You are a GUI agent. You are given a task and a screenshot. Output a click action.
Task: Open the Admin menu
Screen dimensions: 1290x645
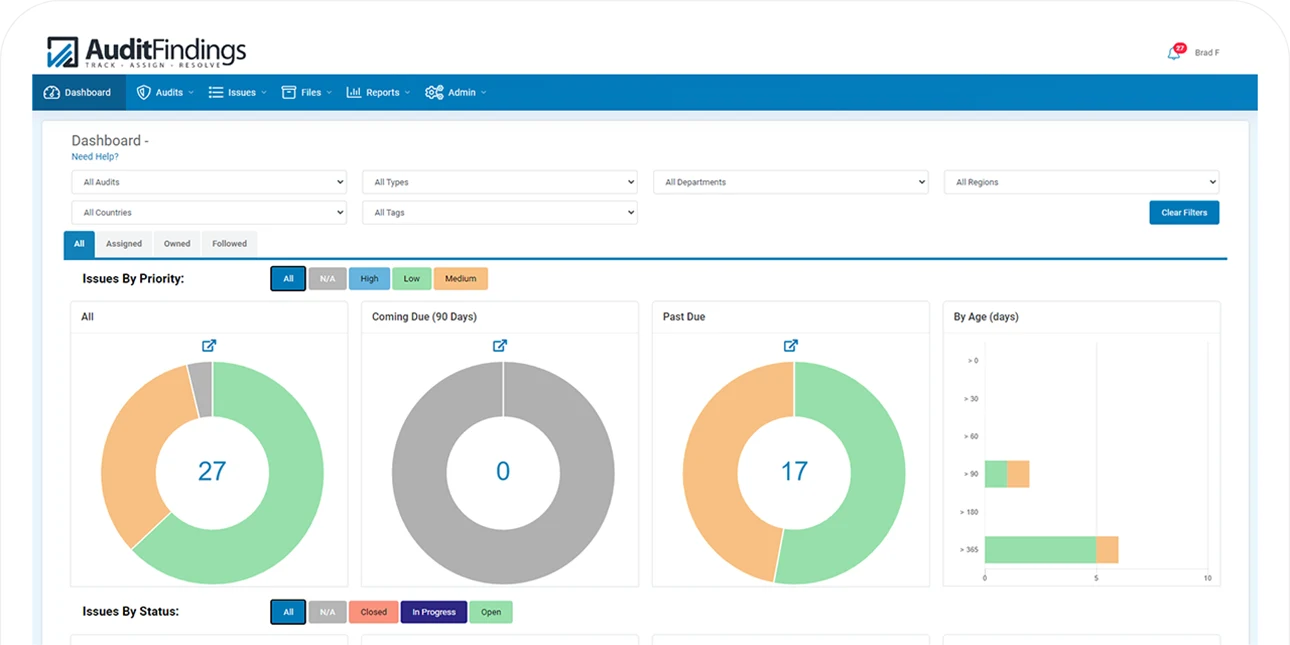(x=456, y=92)
